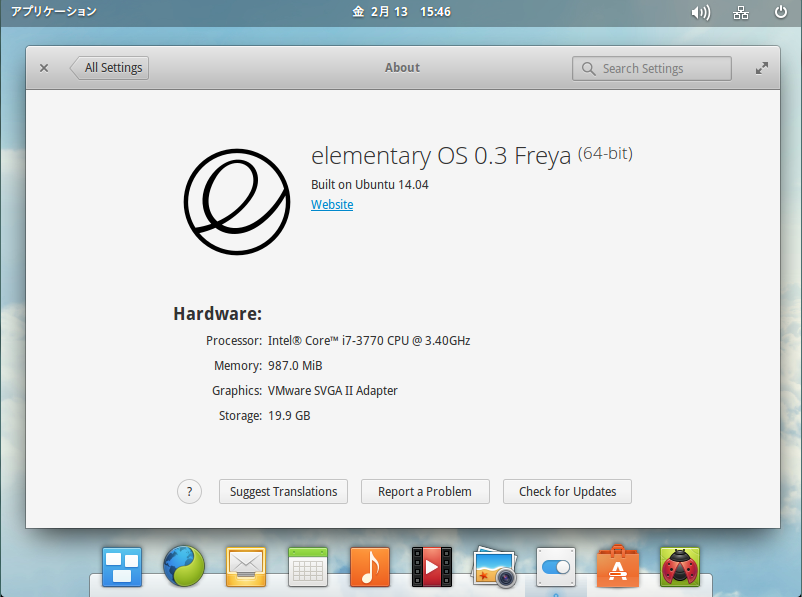Screen dimensions: 802x597
Task: Open the Mail app in the dock
Action: click(x=246, y=567)
